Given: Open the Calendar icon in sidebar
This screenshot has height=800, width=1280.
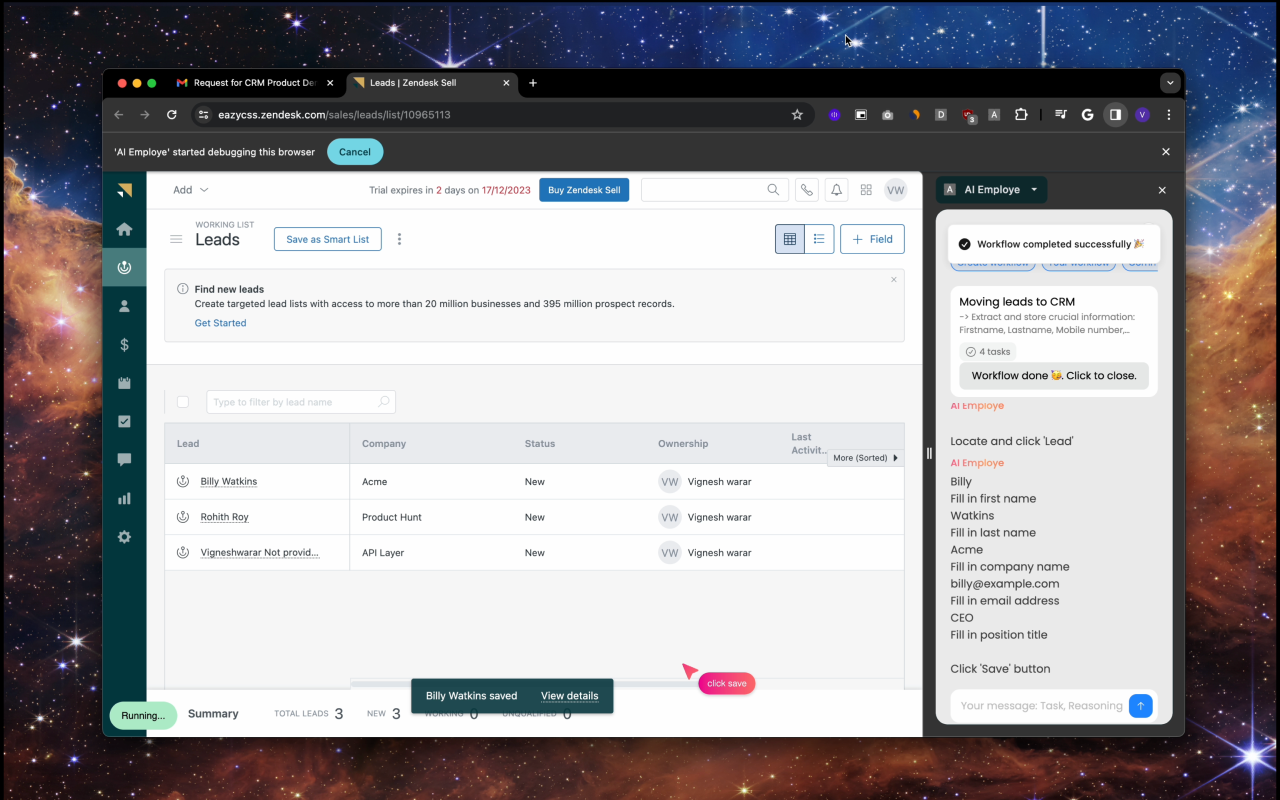Looking at the screenshot, I should [124, 383].
